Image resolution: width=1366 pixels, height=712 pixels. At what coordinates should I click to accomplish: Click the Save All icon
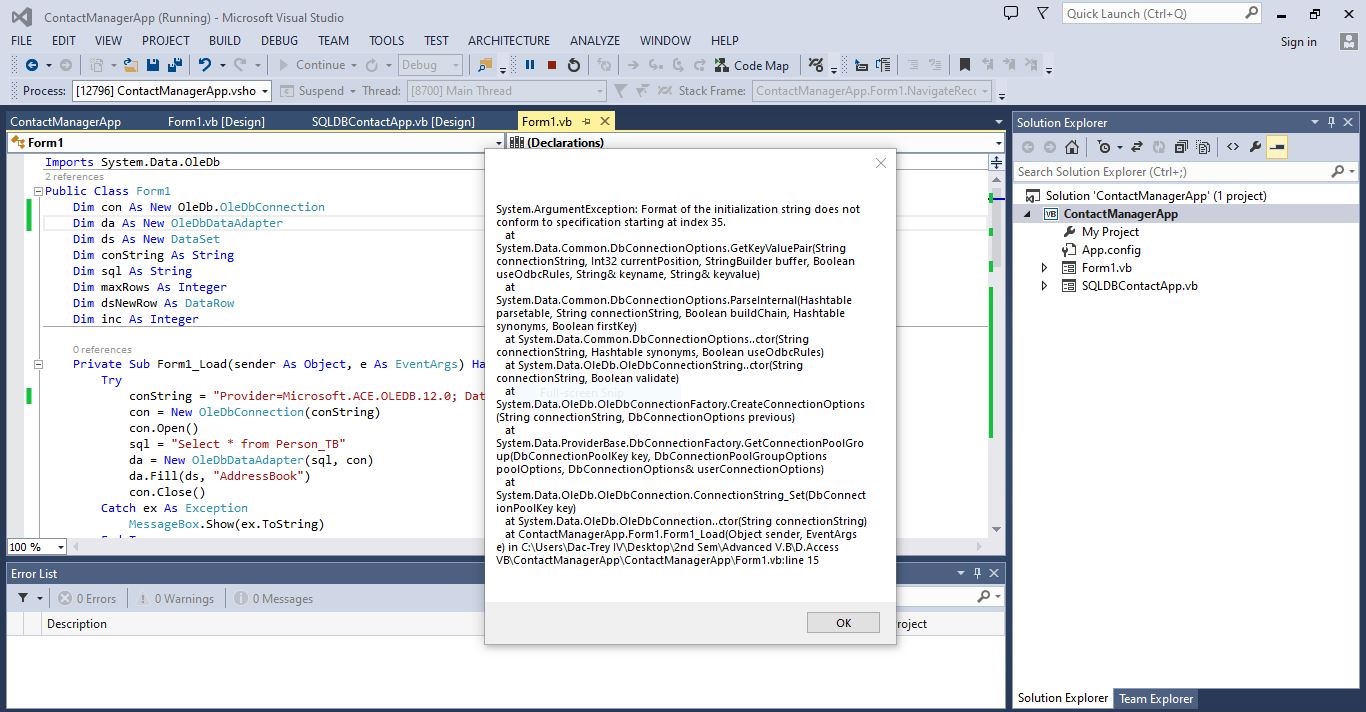[x=175, y=65]
